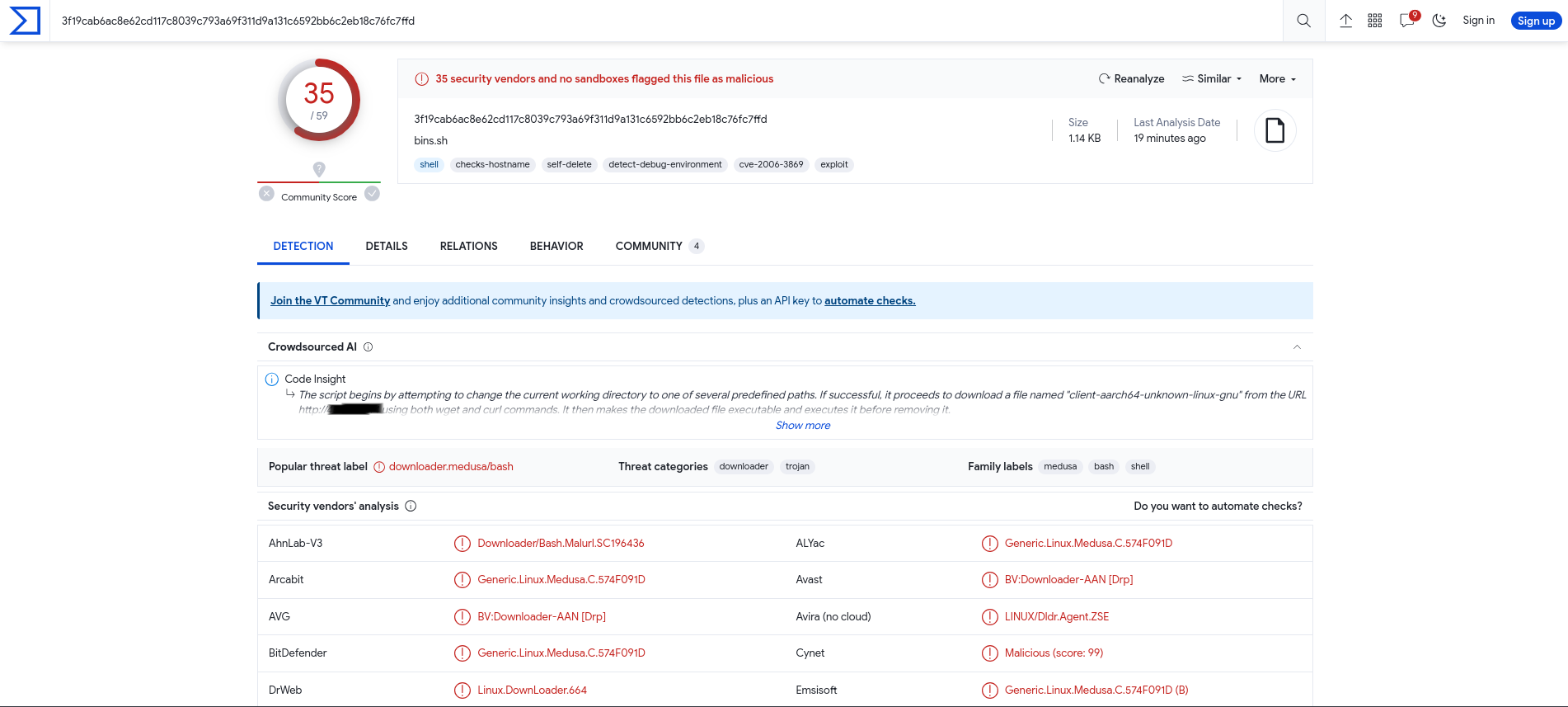Select the trojan threat category chip
Image resolution: width=1568 pixels, height=707 pixels.
(x=797, y=467)
